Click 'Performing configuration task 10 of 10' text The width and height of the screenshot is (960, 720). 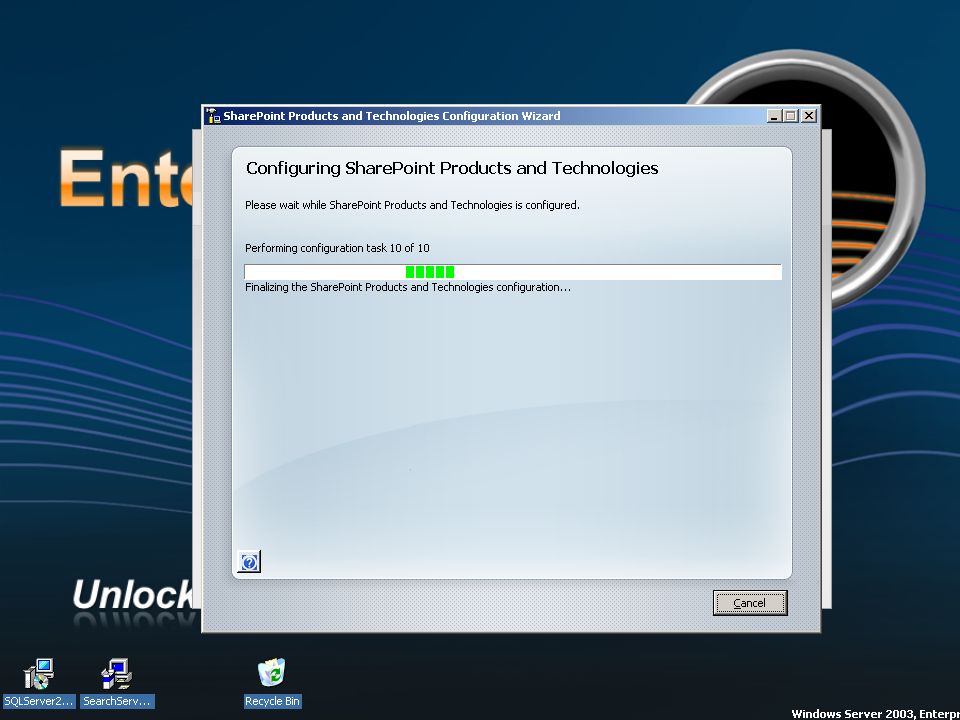click(x=337, y=248)
